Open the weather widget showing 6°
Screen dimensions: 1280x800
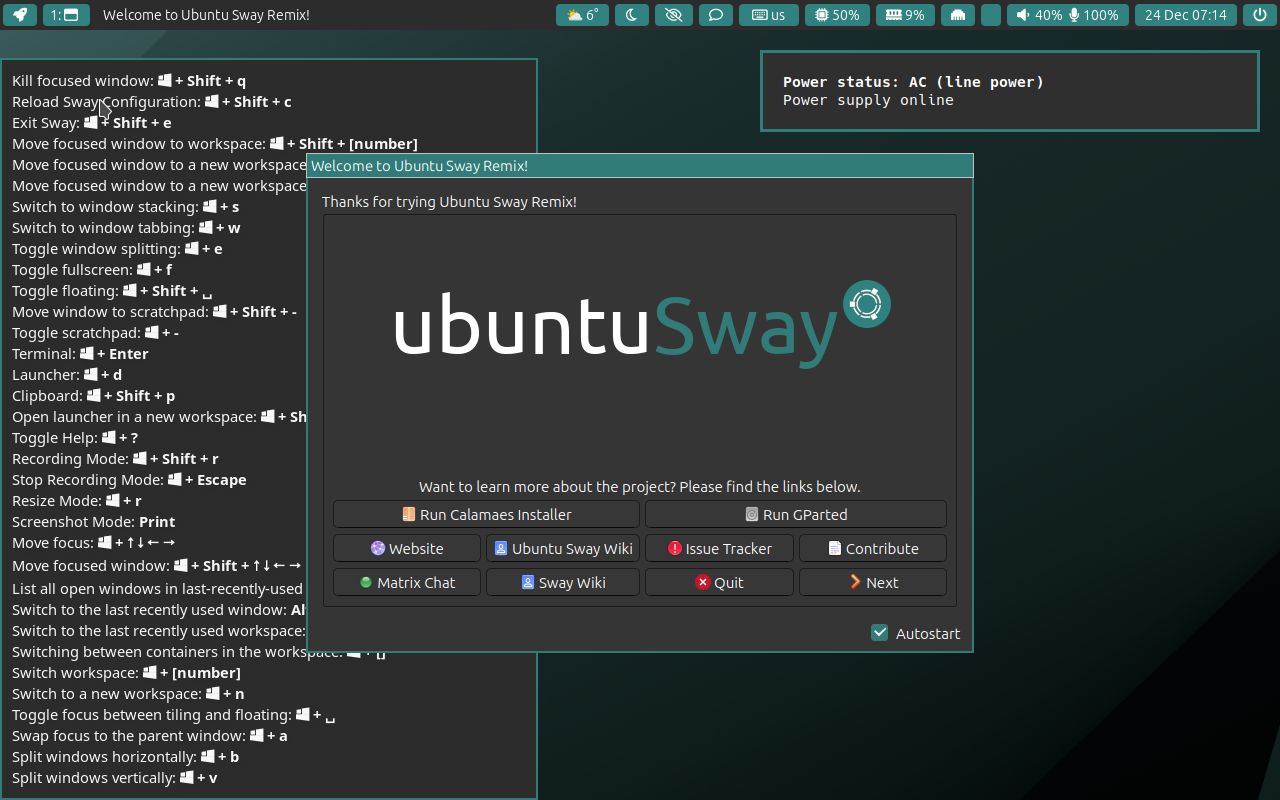[582, 15]
